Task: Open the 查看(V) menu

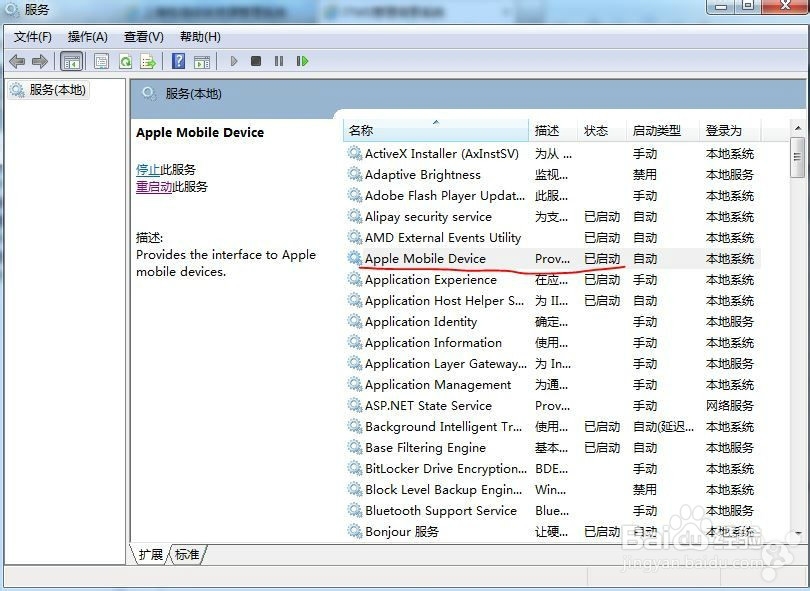Action: (144, 37)
